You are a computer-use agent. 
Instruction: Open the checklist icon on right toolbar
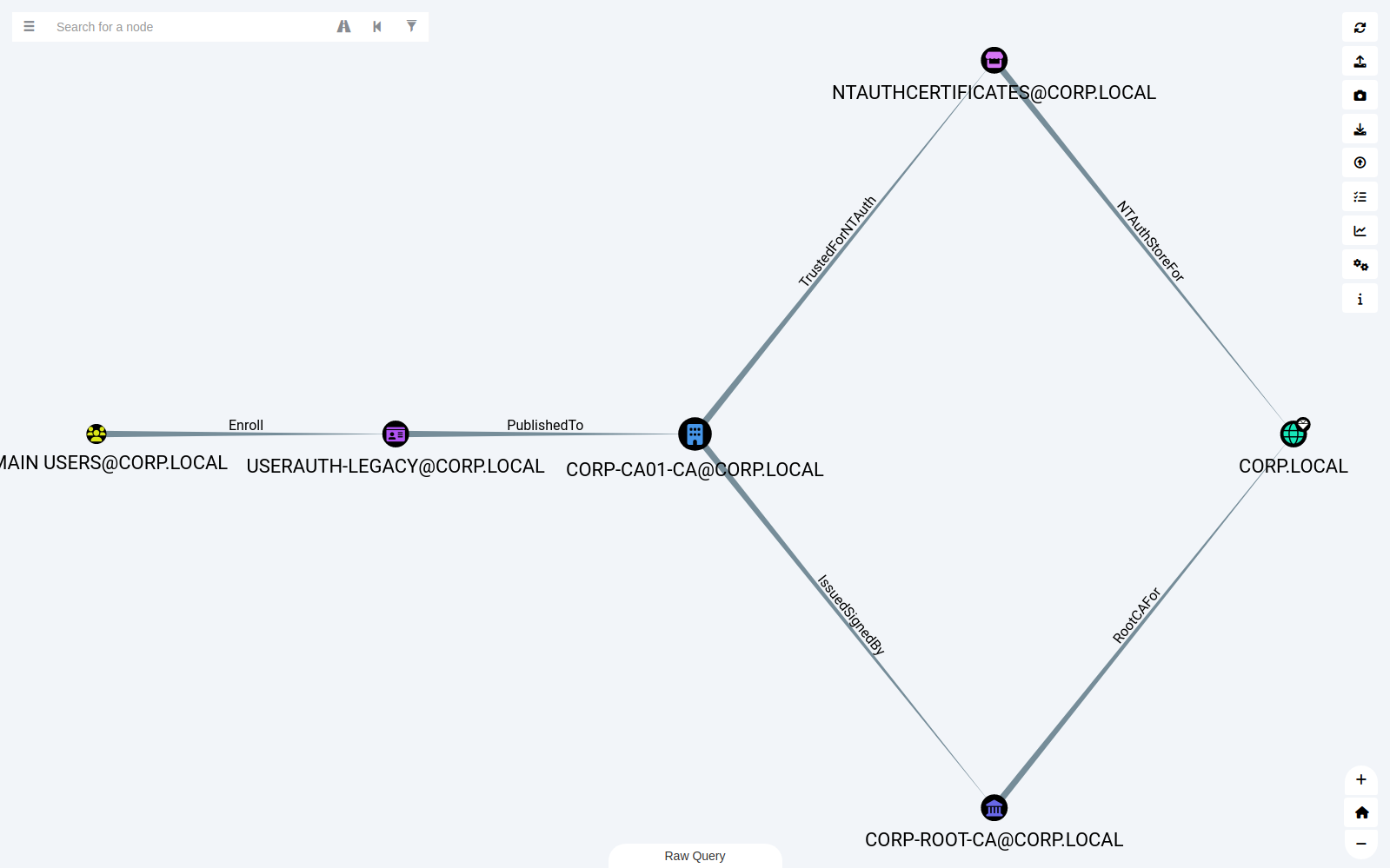(x=1360, y=197)
